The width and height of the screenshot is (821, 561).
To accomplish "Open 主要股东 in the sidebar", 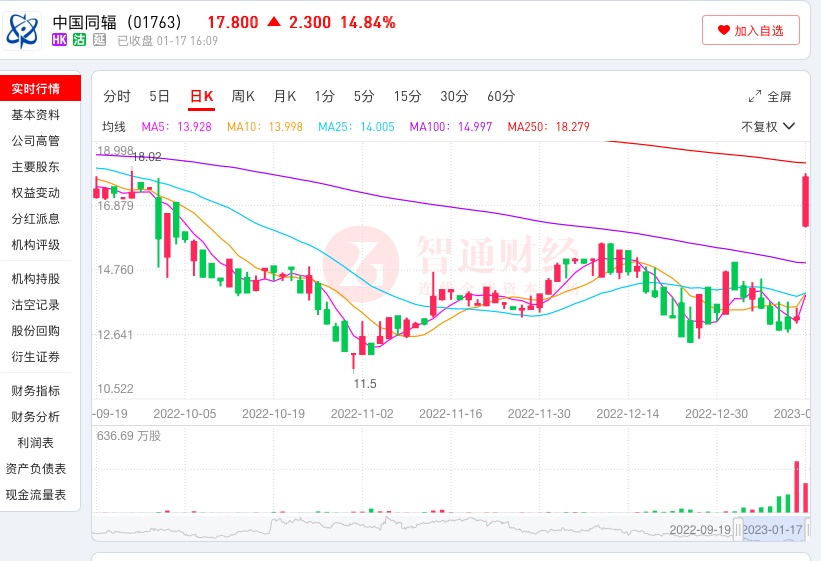I will [x=36, y=167].
